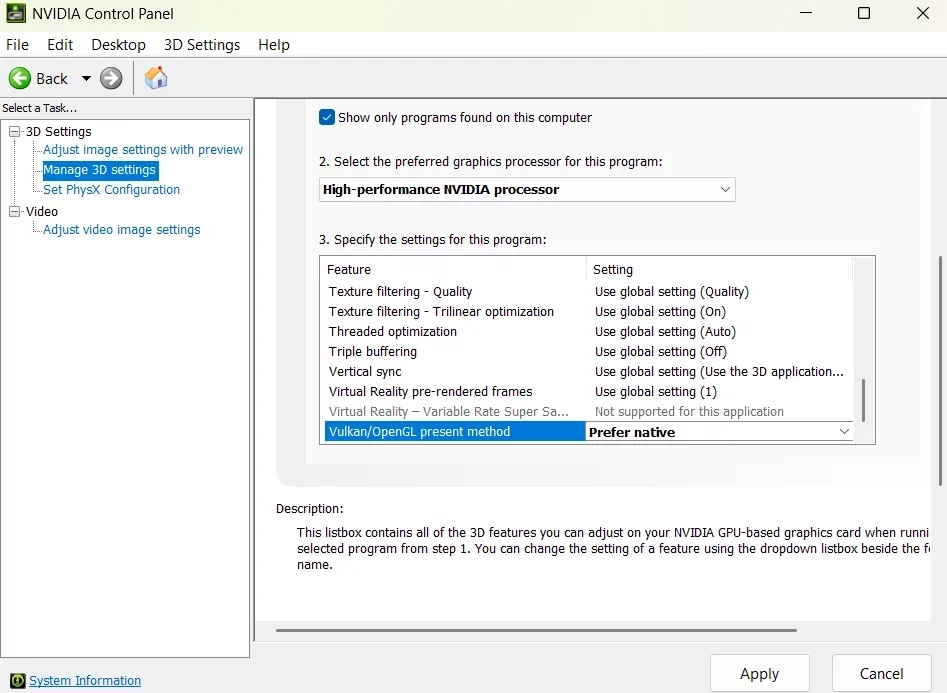Click the Cancel button
Image resolution: width=947 pixels, height=693 pixels.
coord(881,673)
